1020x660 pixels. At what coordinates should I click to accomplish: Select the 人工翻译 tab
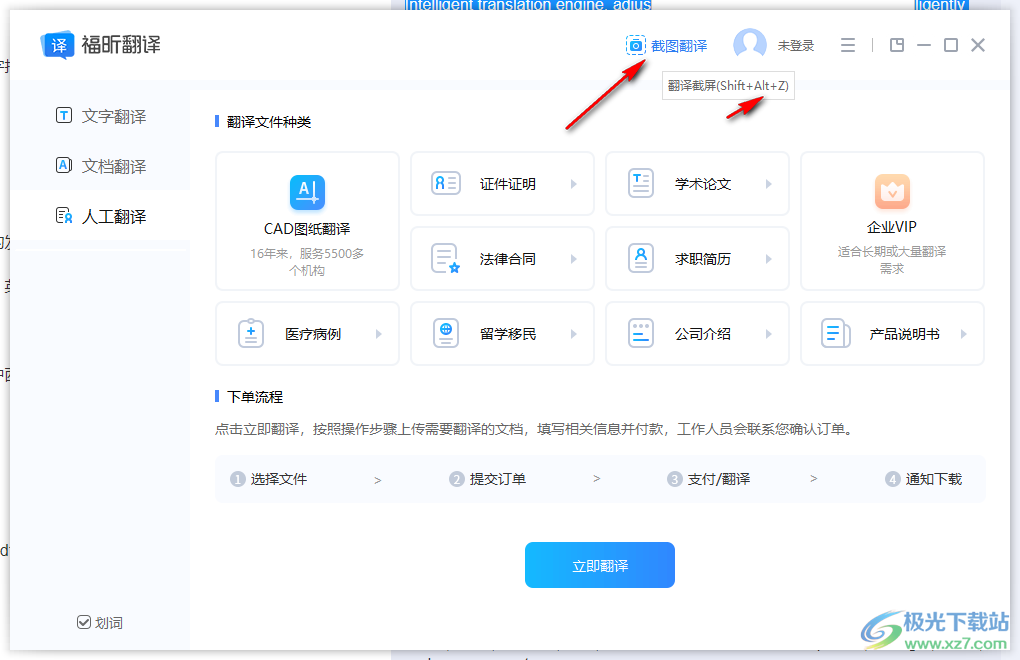click(100, 216)
